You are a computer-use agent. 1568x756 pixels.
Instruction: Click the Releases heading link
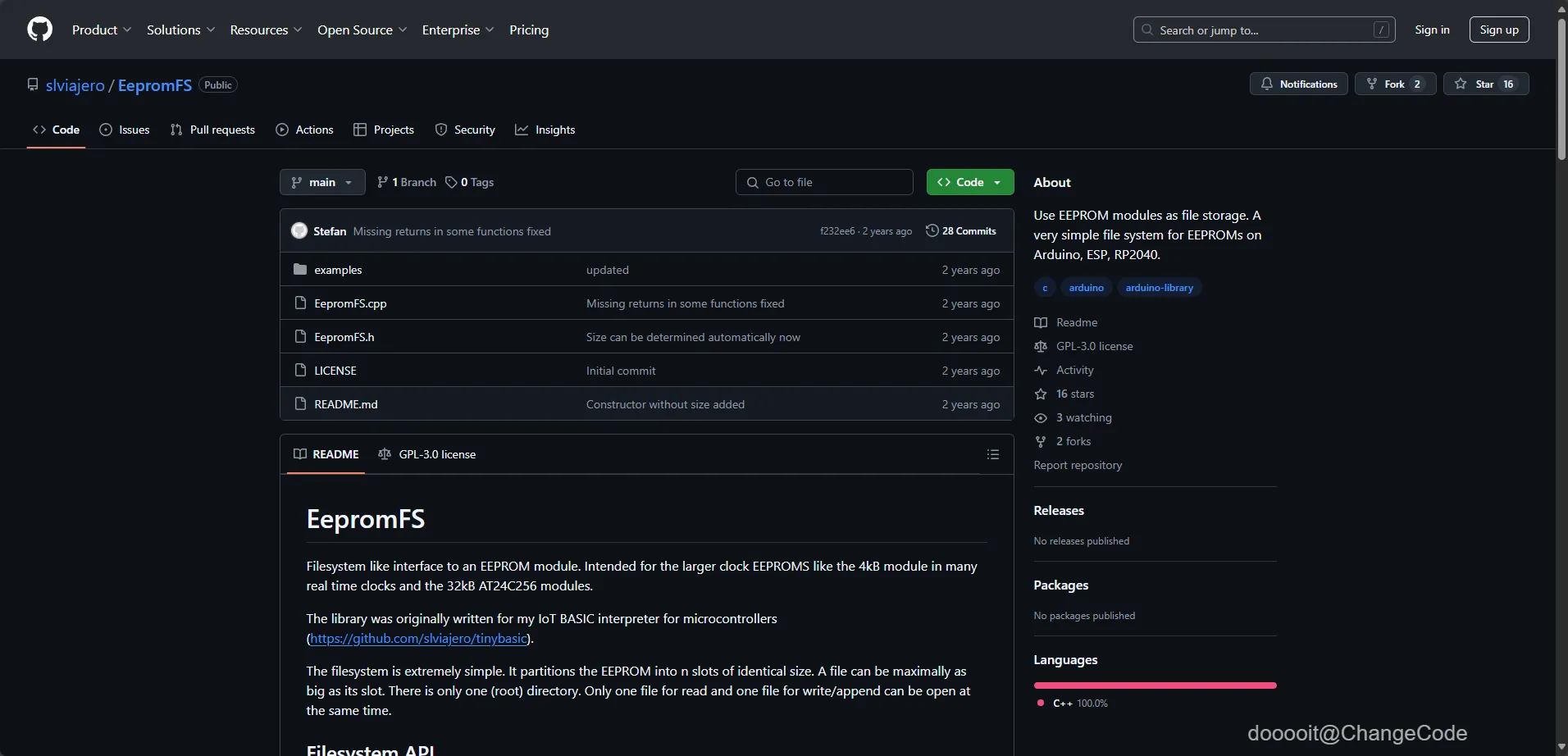click(1059, 510)
